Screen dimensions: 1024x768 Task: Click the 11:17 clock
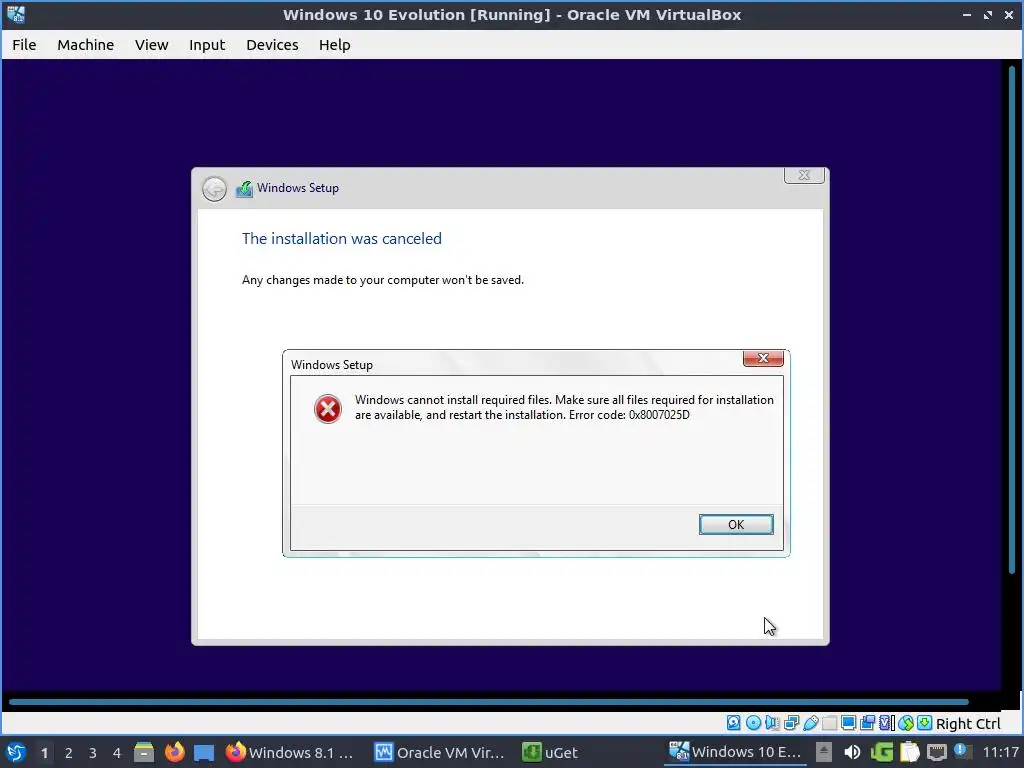point(1000,752)
